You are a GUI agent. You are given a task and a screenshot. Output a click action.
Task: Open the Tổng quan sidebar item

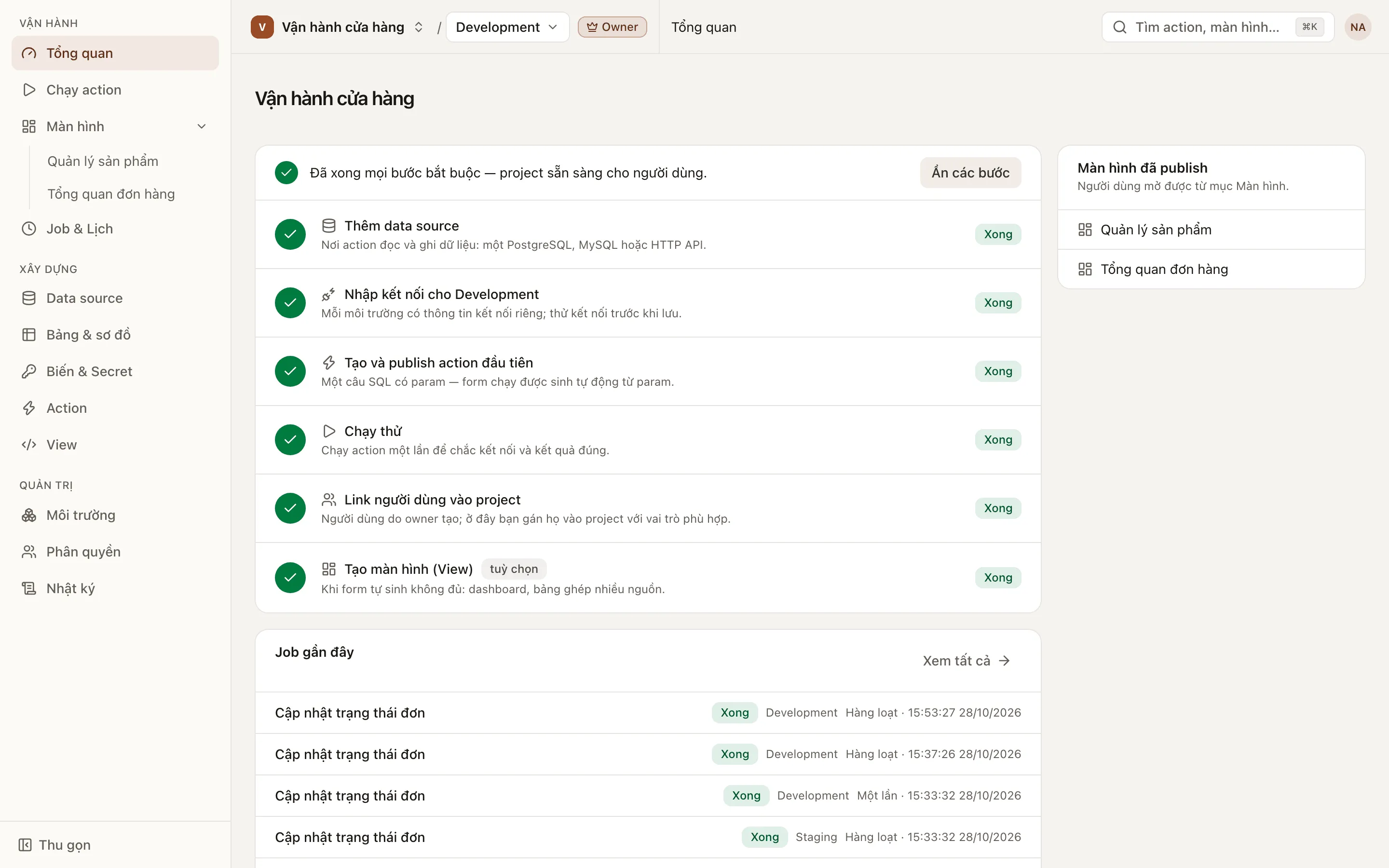(115, 53)
